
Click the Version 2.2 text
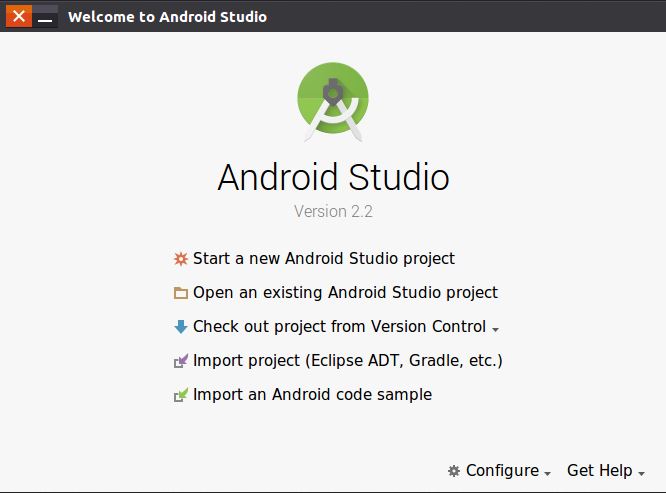[333, 211]
